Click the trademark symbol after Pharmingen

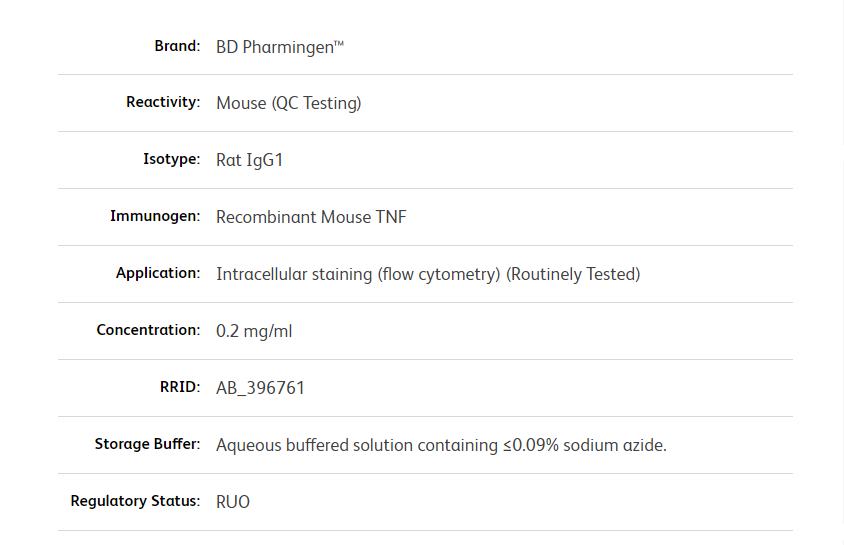(339, 43)
